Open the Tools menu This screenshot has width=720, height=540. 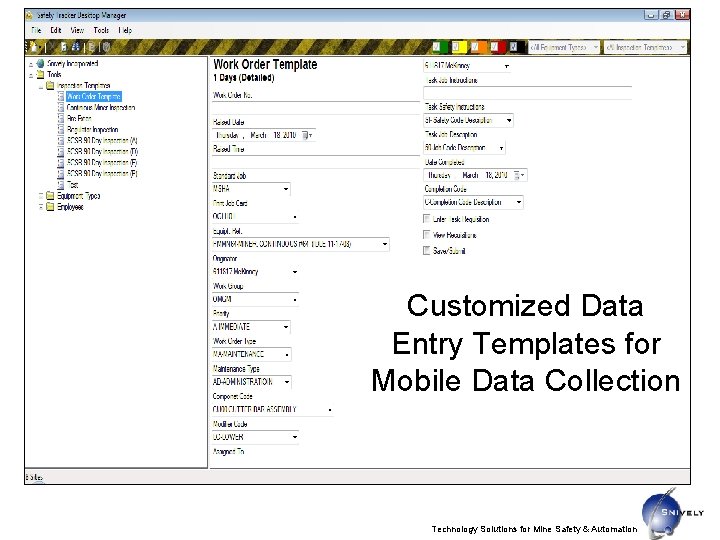tap(101, 30)
